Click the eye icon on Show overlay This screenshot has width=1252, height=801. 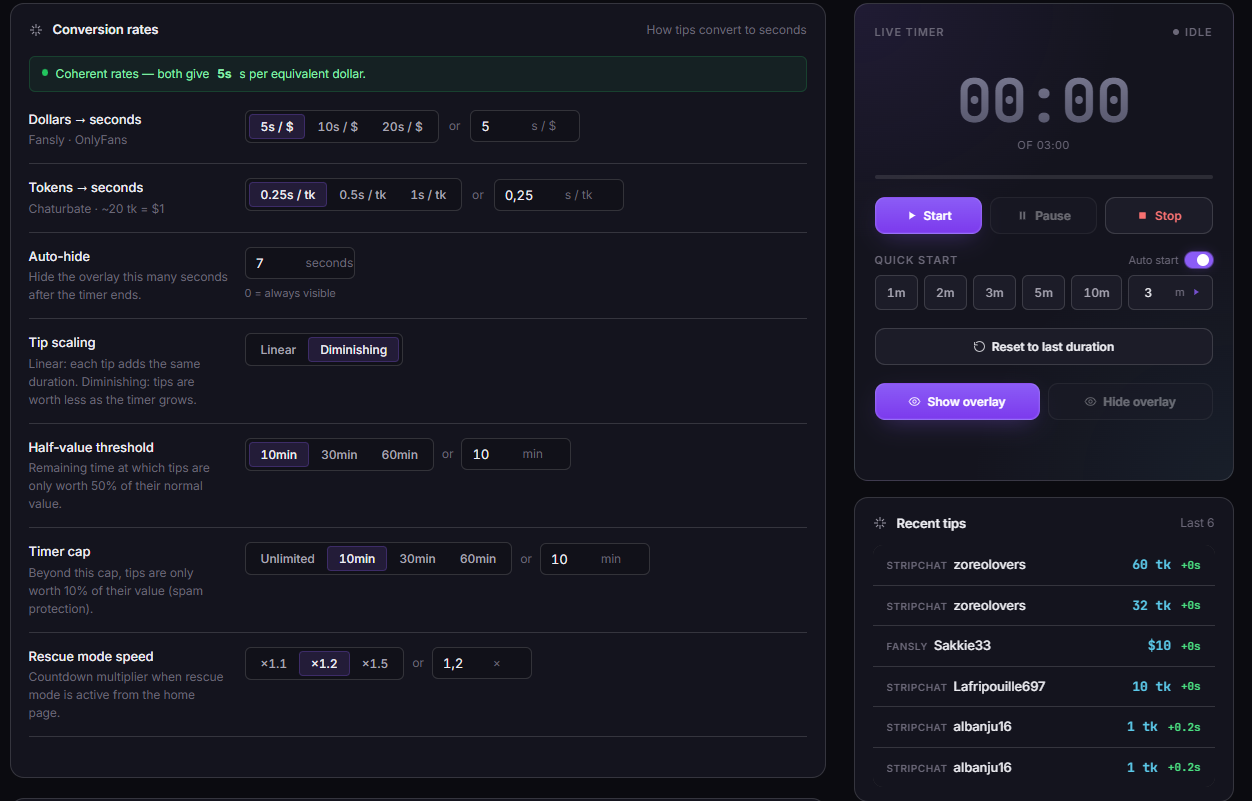coord(914,402)
